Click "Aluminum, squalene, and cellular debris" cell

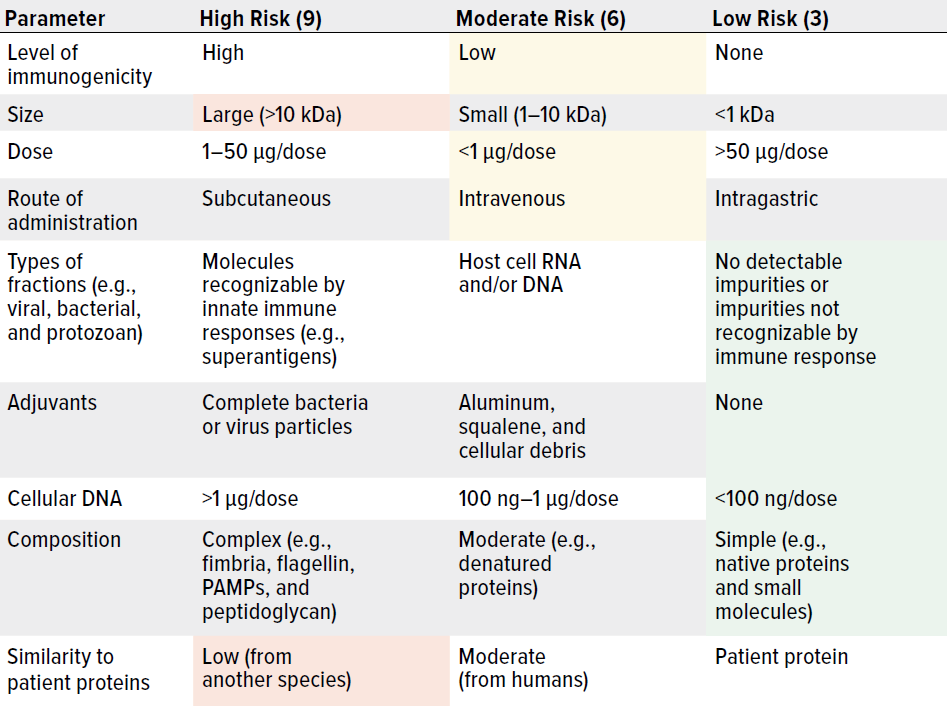(522, 427)
